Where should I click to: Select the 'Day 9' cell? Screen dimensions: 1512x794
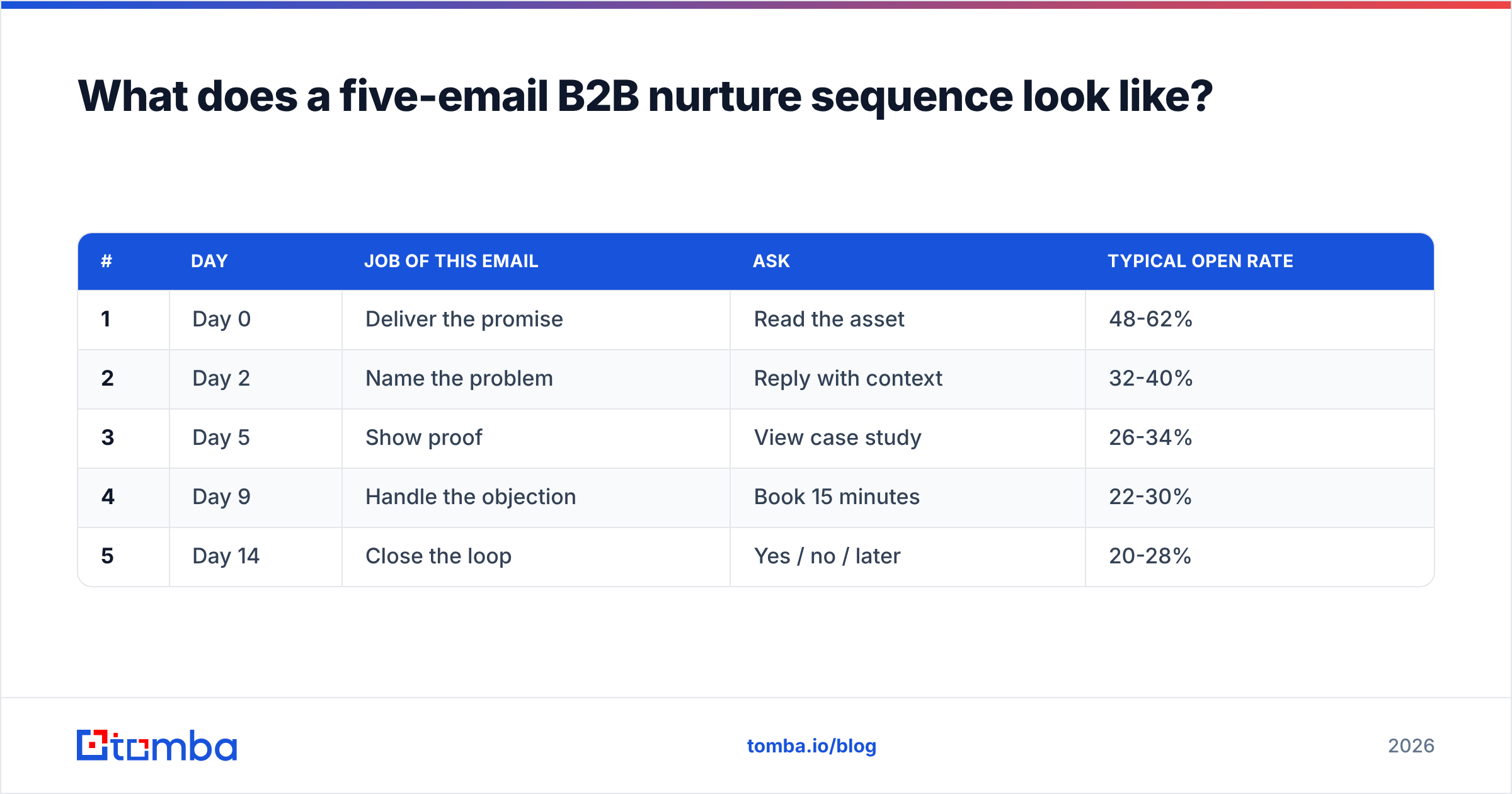(256, 497)
